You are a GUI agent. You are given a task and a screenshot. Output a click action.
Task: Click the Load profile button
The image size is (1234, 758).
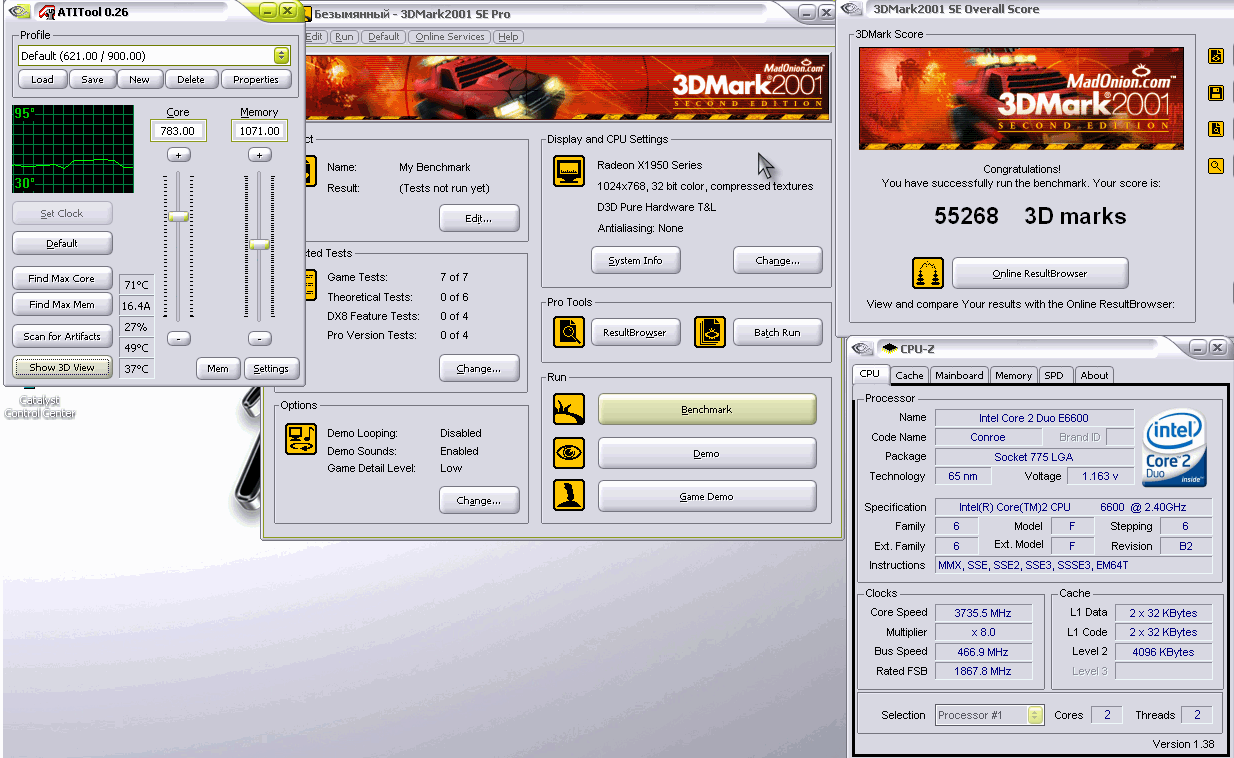pyautogui.click(x=43, y=80)
